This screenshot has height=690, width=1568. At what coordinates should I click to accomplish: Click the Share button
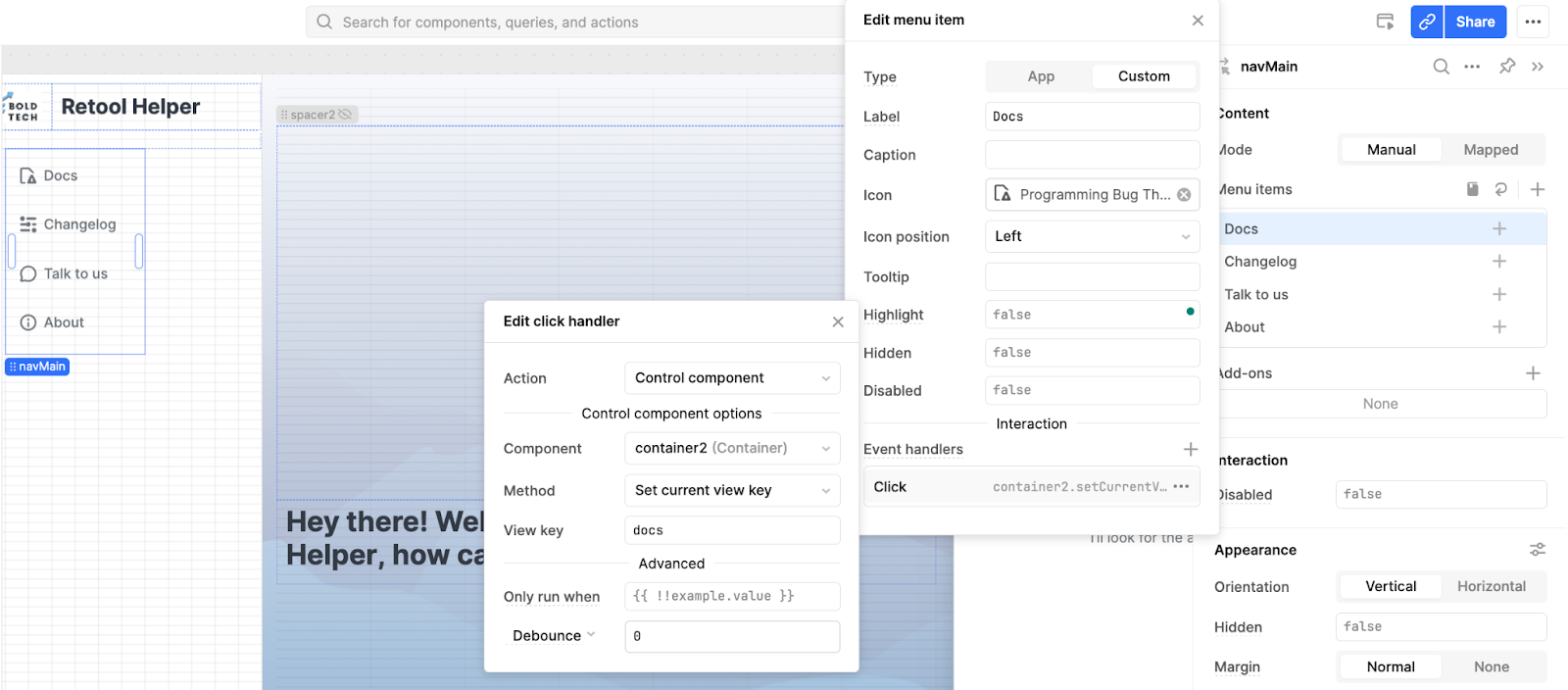pos(1475,22)
